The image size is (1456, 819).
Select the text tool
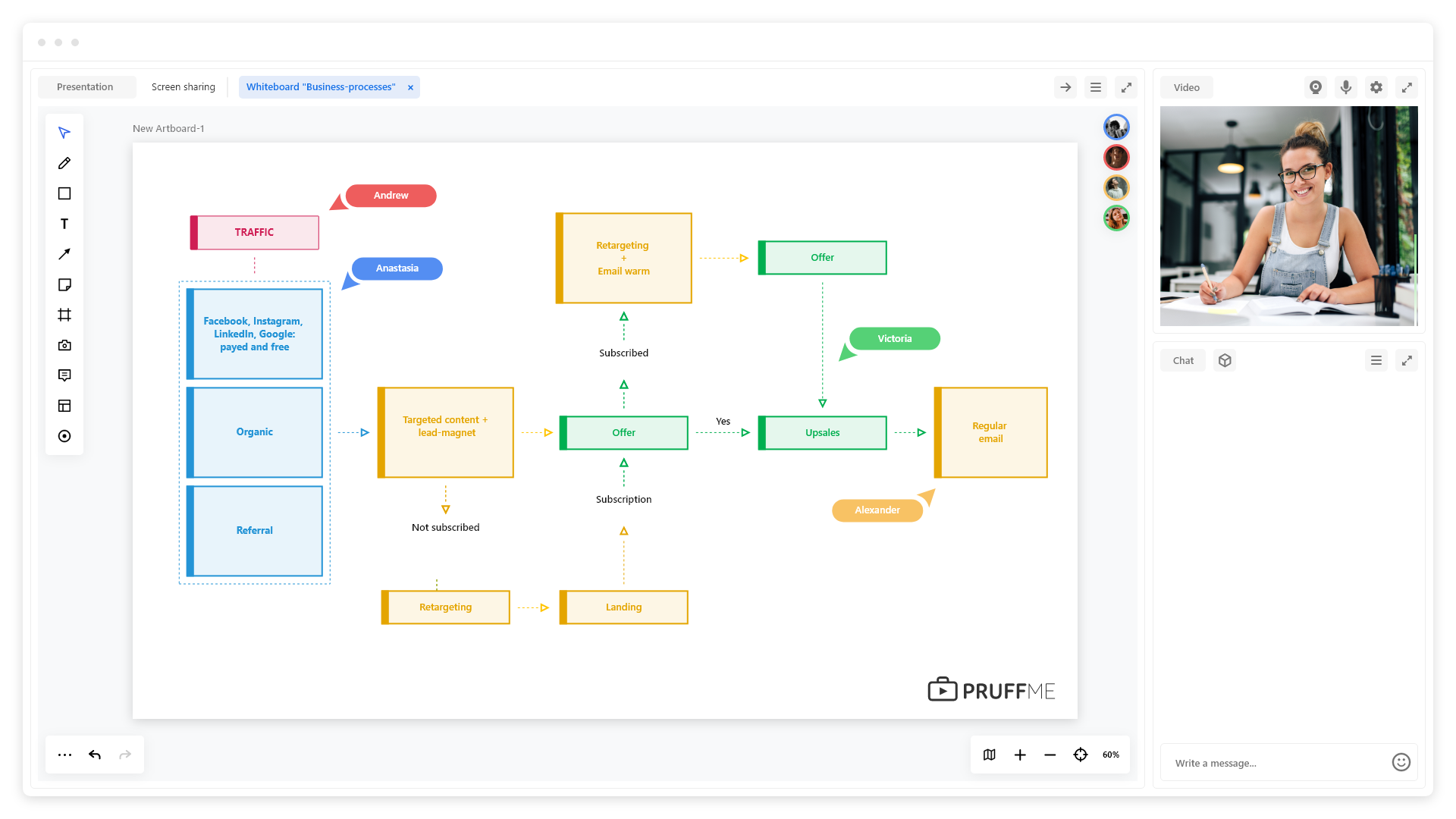coord(64,224)
